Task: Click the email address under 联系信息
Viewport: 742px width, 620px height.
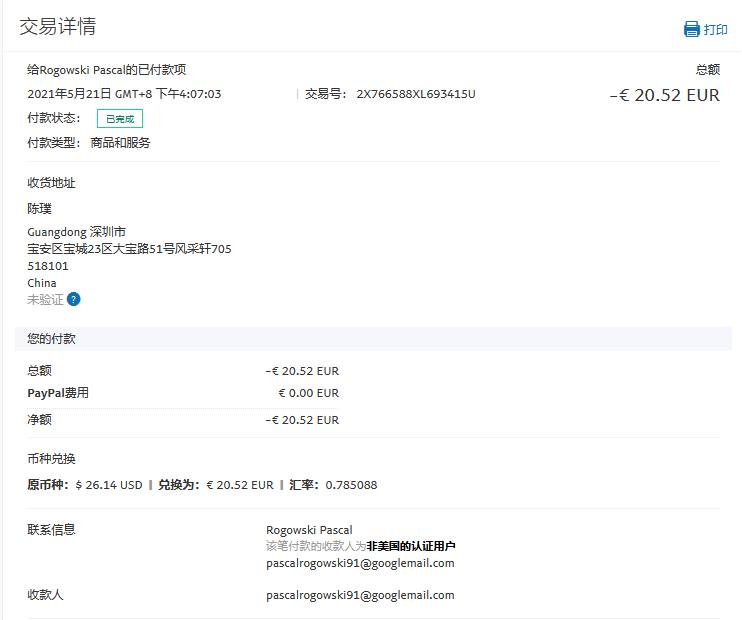Action: tap(360, 563)
